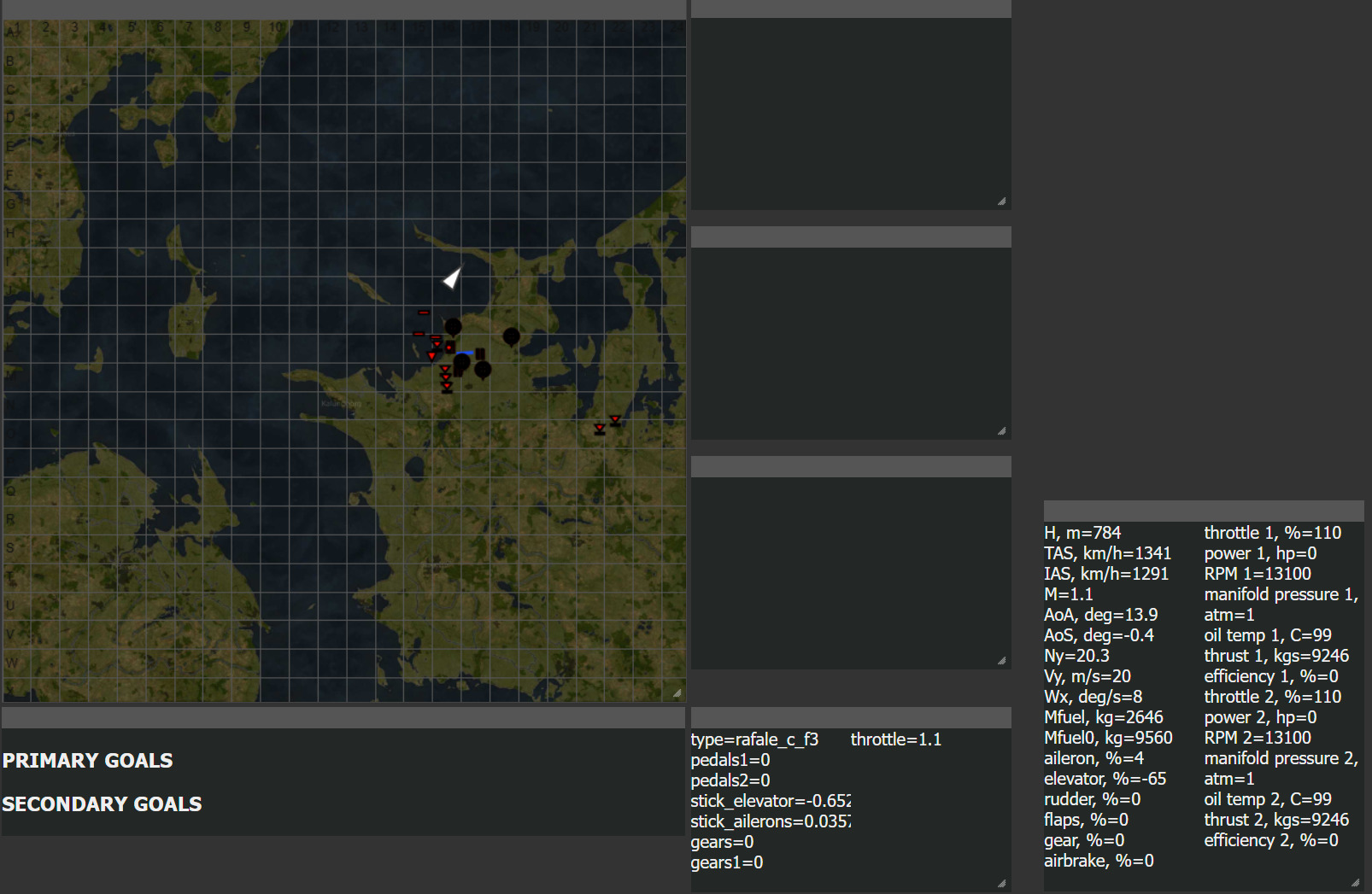
Task: Click the SECONDARY GOALS heading
Action: click(x=102, y=804)
